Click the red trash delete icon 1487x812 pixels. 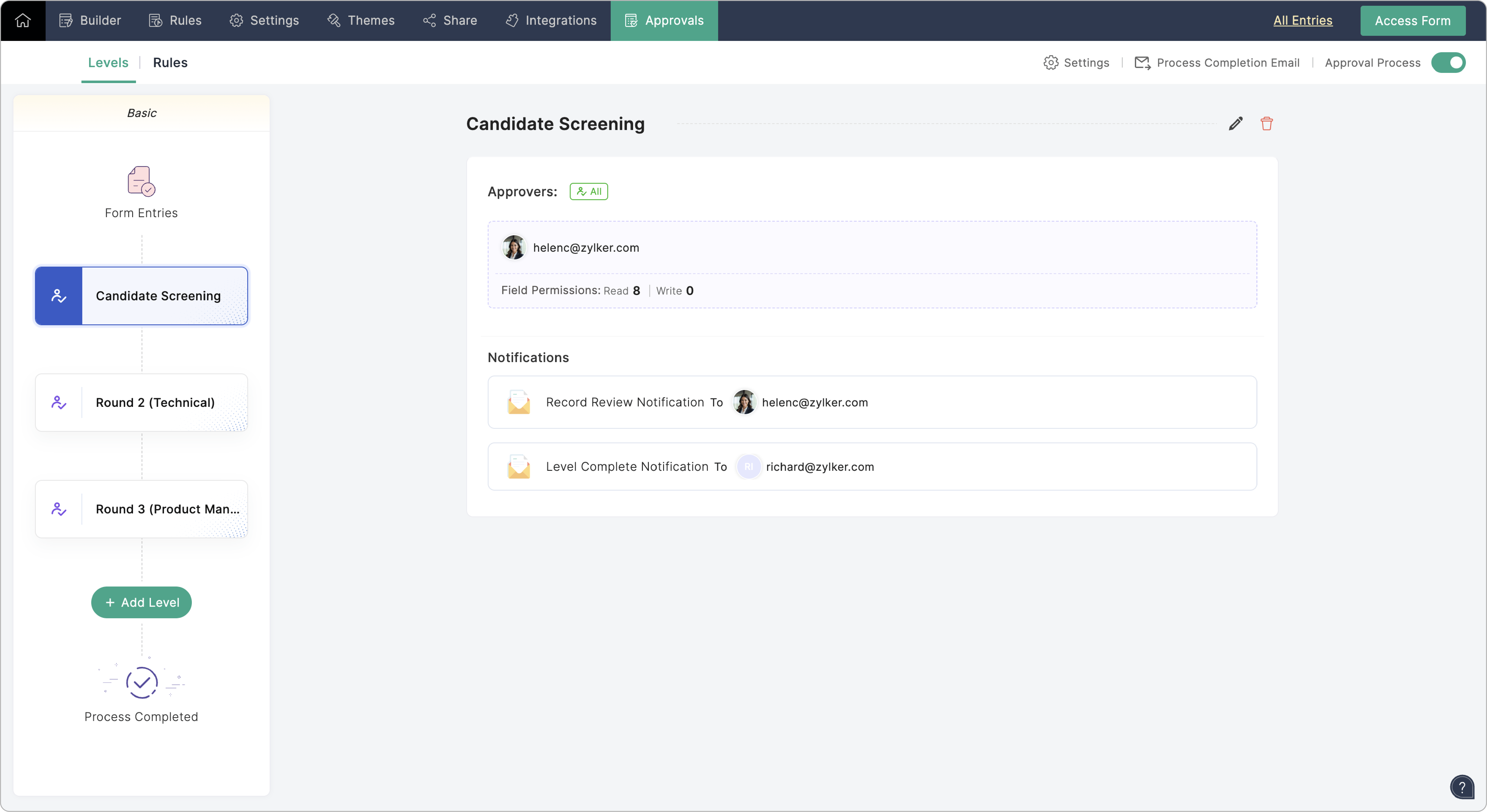1267,123
